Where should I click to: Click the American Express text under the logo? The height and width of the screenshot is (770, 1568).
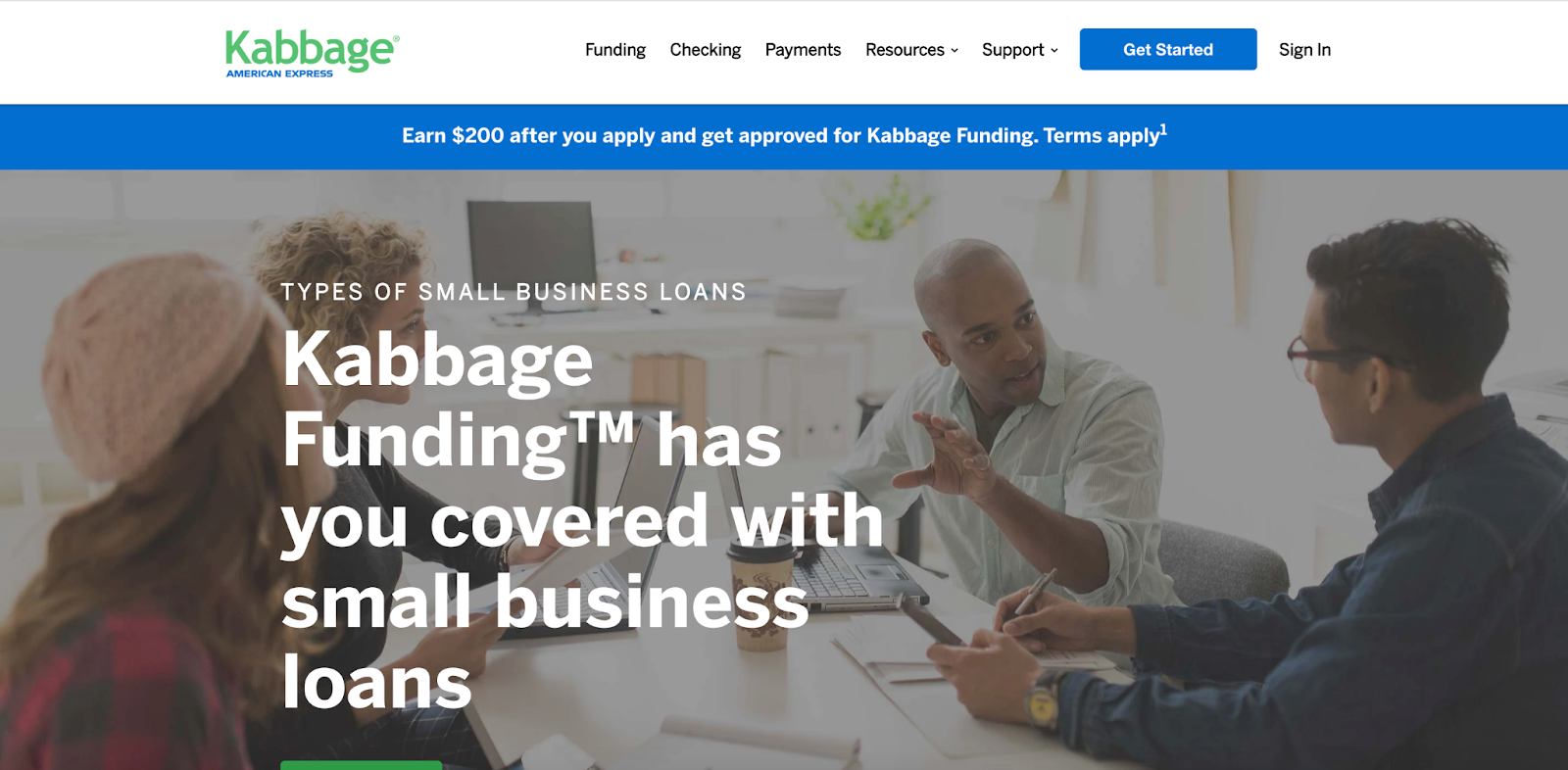coord(279,73)
